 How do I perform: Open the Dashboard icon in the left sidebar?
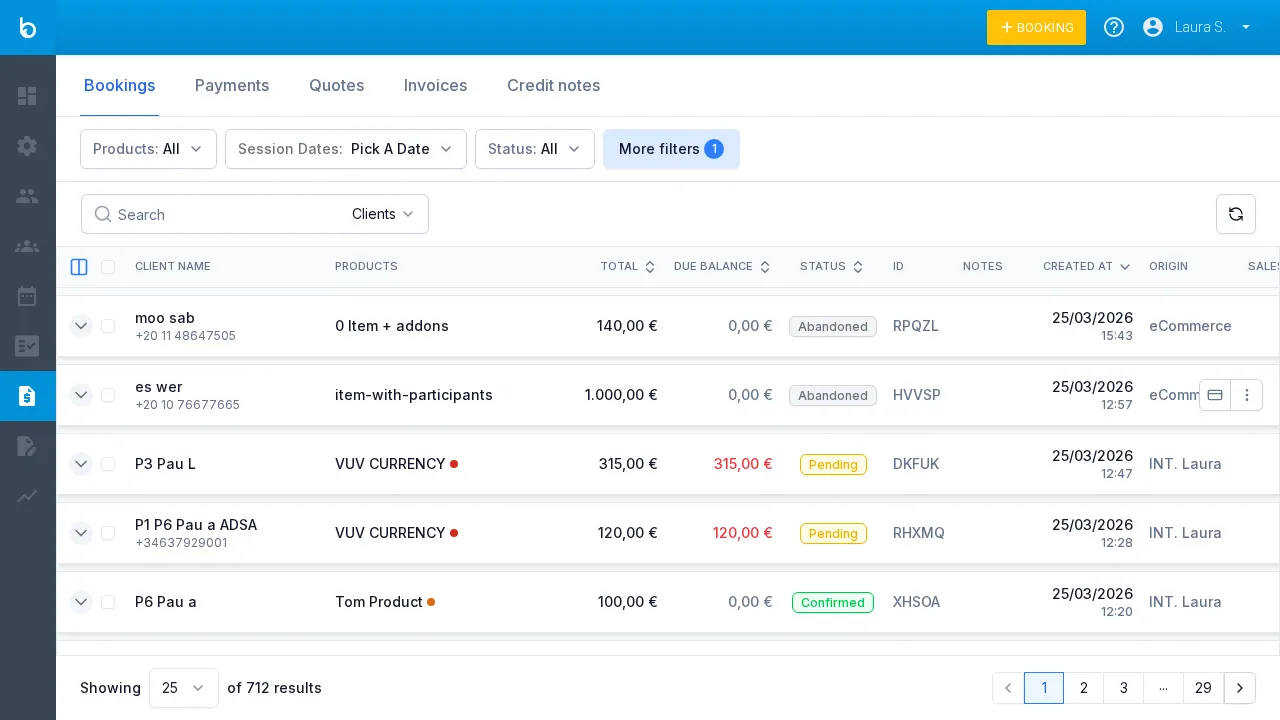[27, 96]
